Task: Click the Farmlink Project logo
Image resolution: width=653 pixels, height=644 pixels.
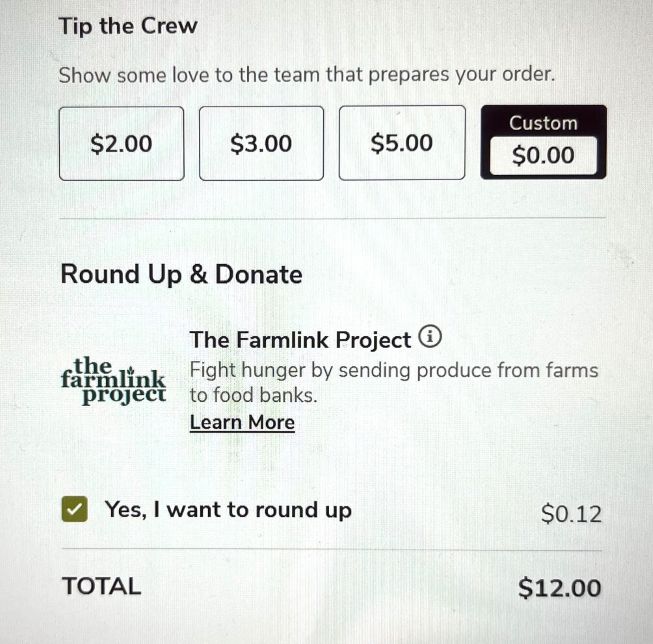Action: [112, 380]
